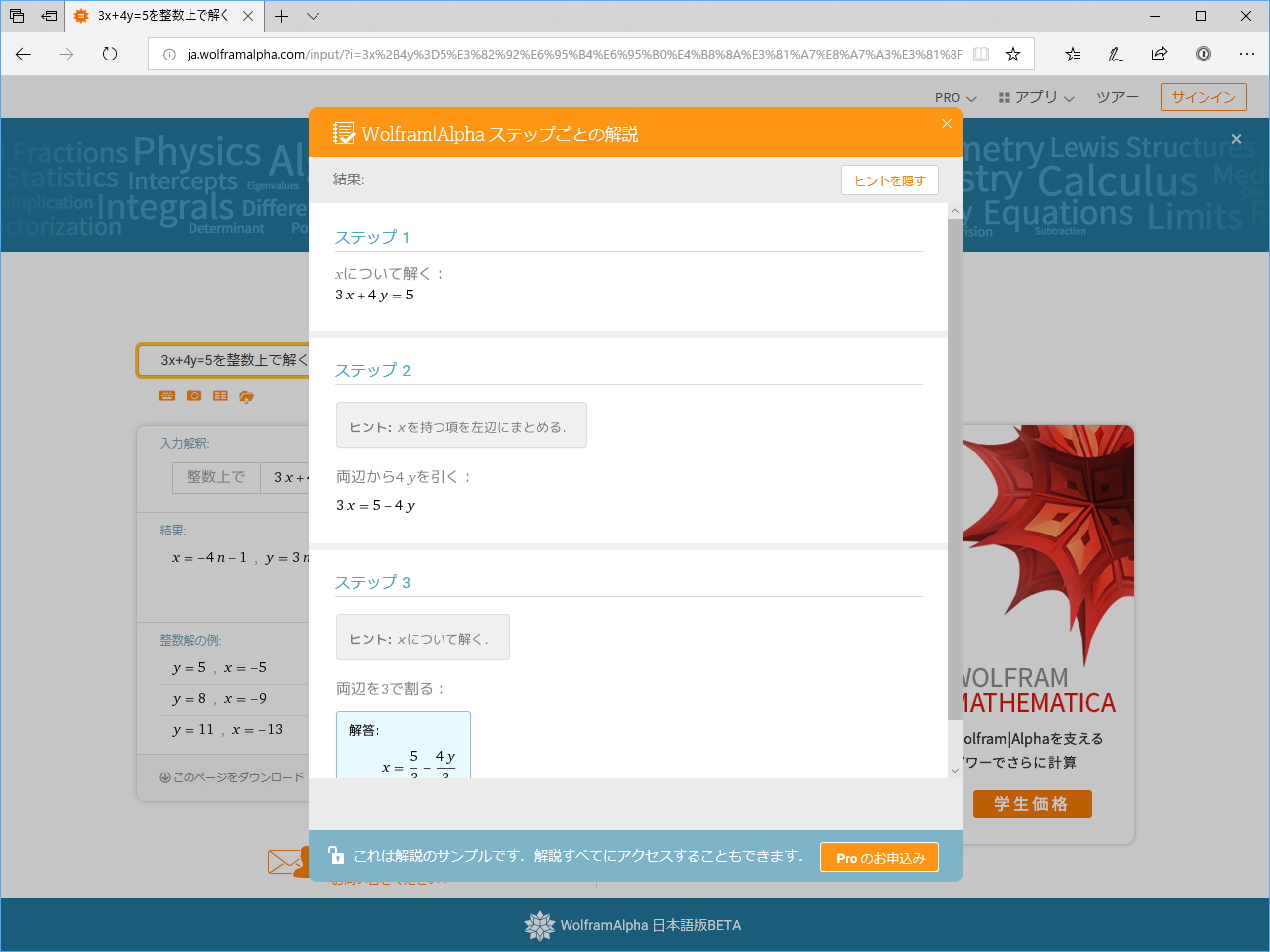Click the step-by-step notepad icon in header
This screenshot has height=952, width=1270.
tap(344, 133)
